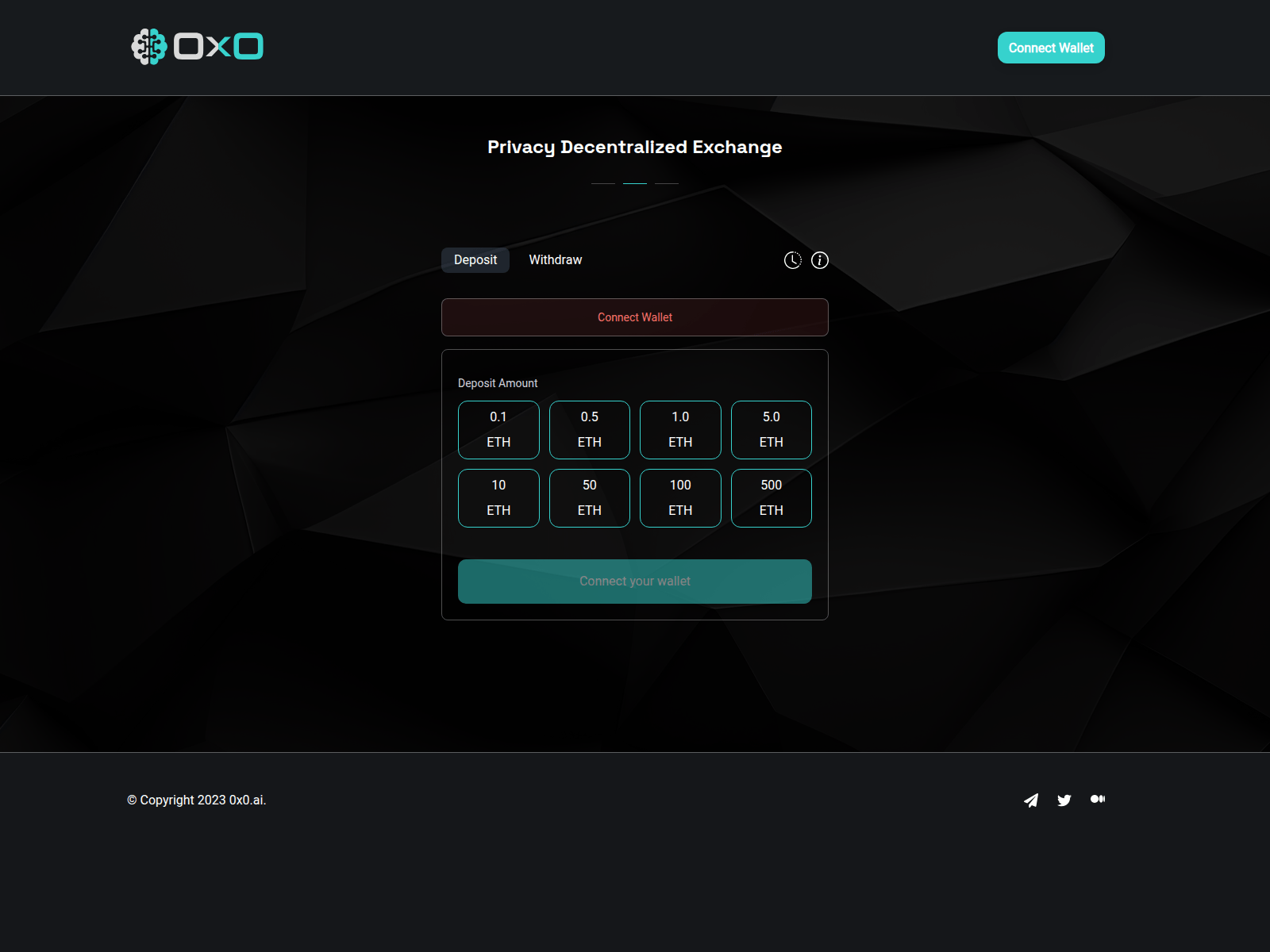The height and width of the screenshot is (952, 1270).
Task: Click the clock transaction history icon
Action: point(792,259)
